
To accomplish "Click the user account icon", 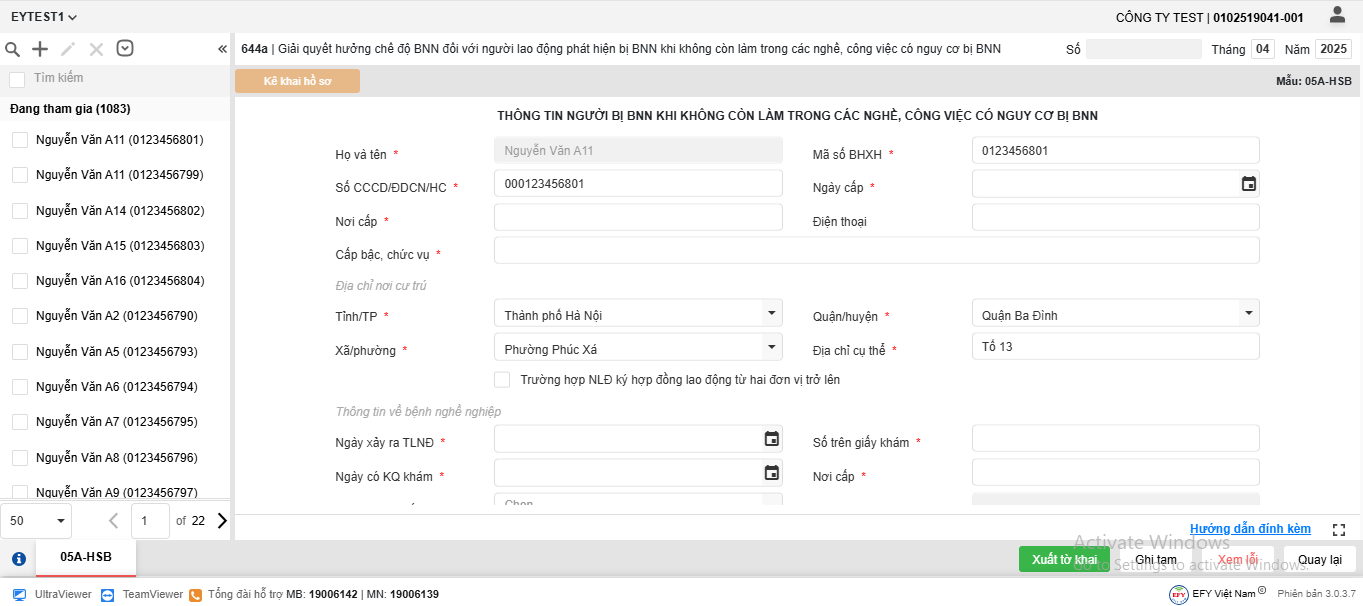I will tap(1337, 15).
